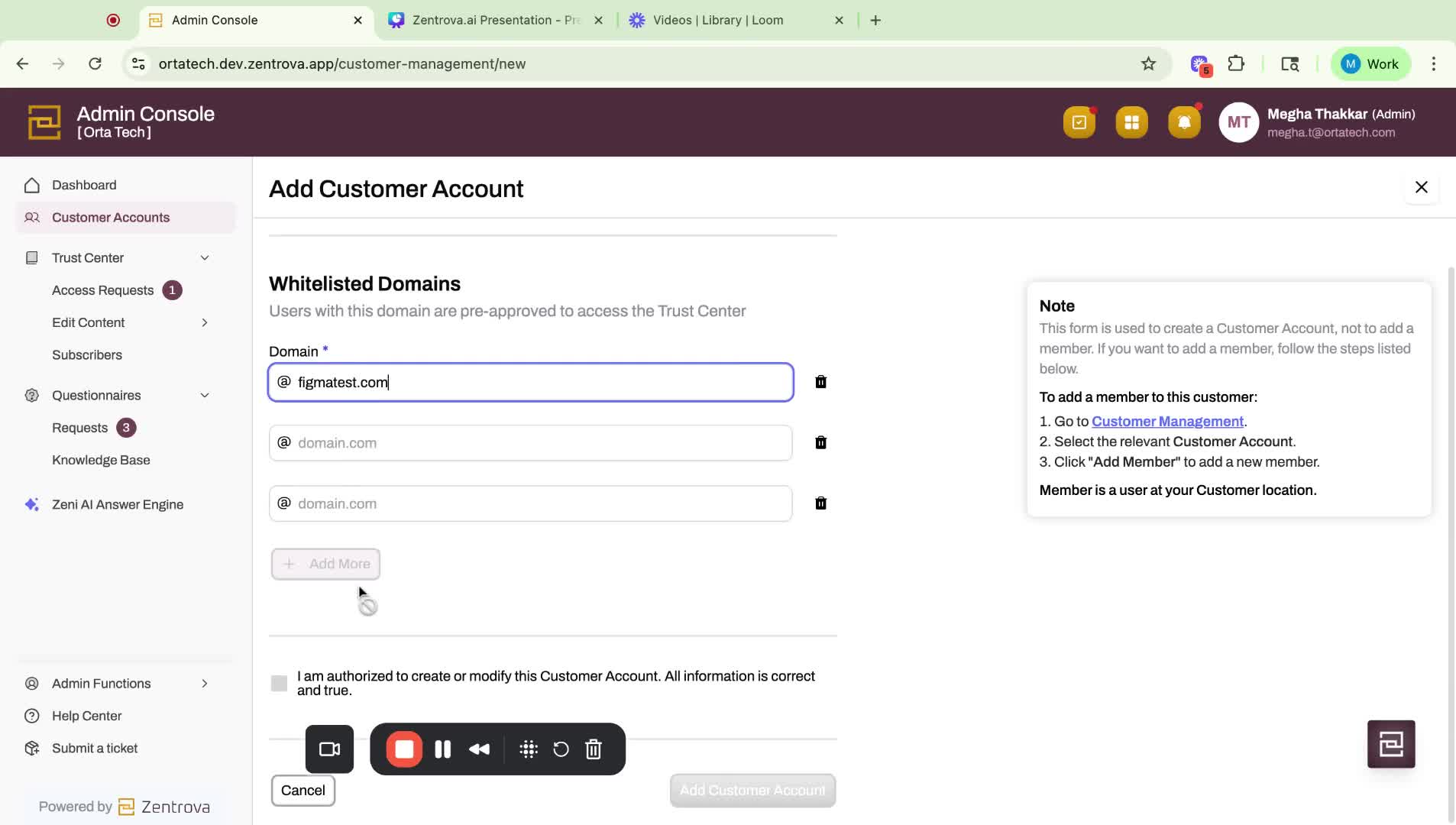Delete the third domain row
This screenshot has height=825, width=1456.
[x=820, y=503]
